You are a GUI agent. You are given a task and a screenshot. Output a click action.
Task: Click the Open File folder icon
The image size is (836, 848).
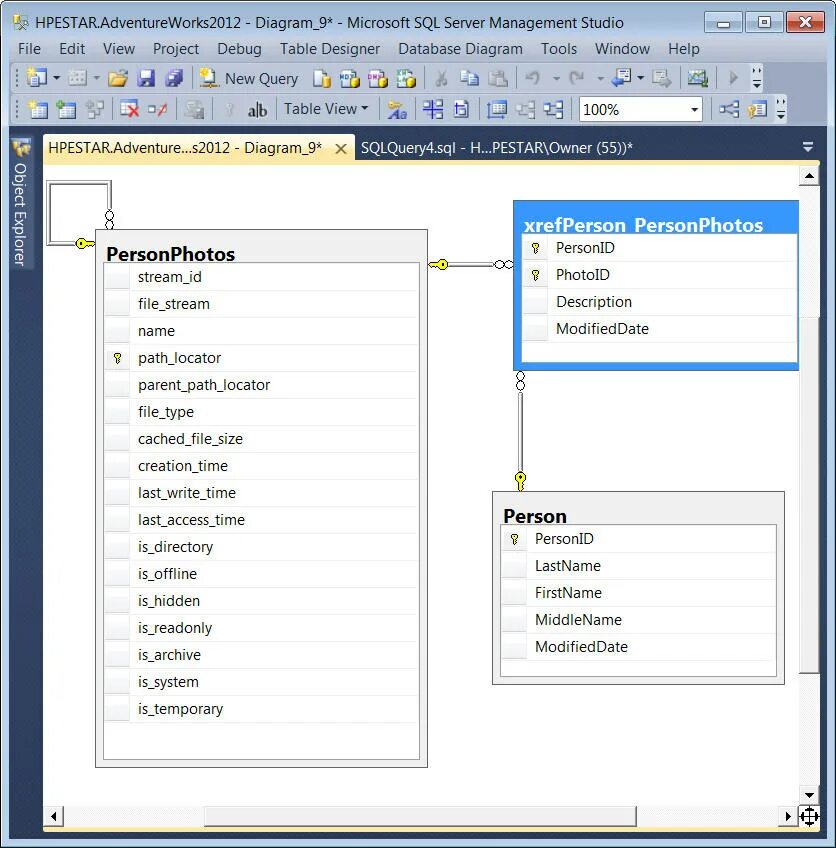click(x=117, y=78)
